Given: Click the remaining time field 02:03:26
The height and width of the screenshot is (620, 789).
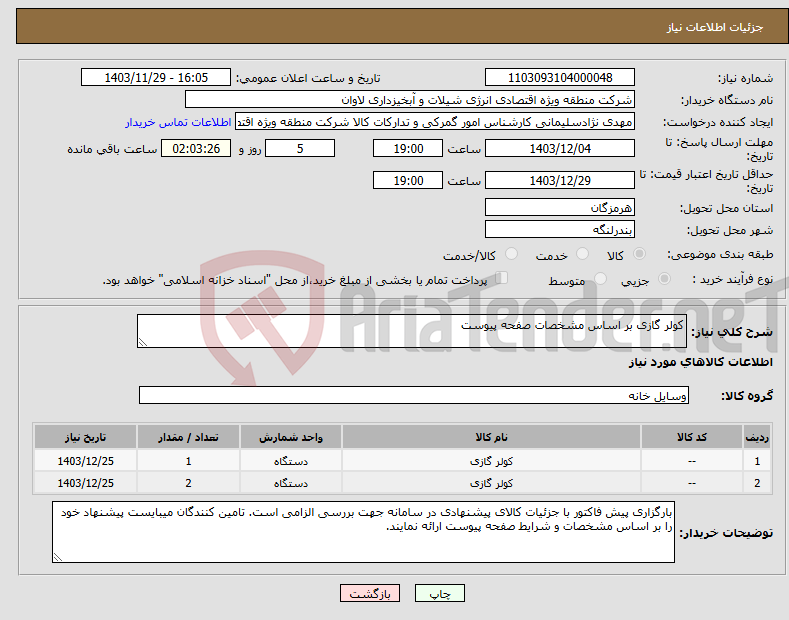Looking at the screenshot, I should (x=196, y=148).
